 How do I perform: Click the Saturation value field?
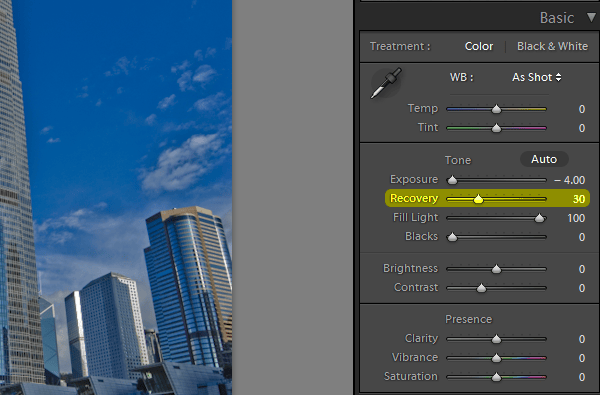582,377
